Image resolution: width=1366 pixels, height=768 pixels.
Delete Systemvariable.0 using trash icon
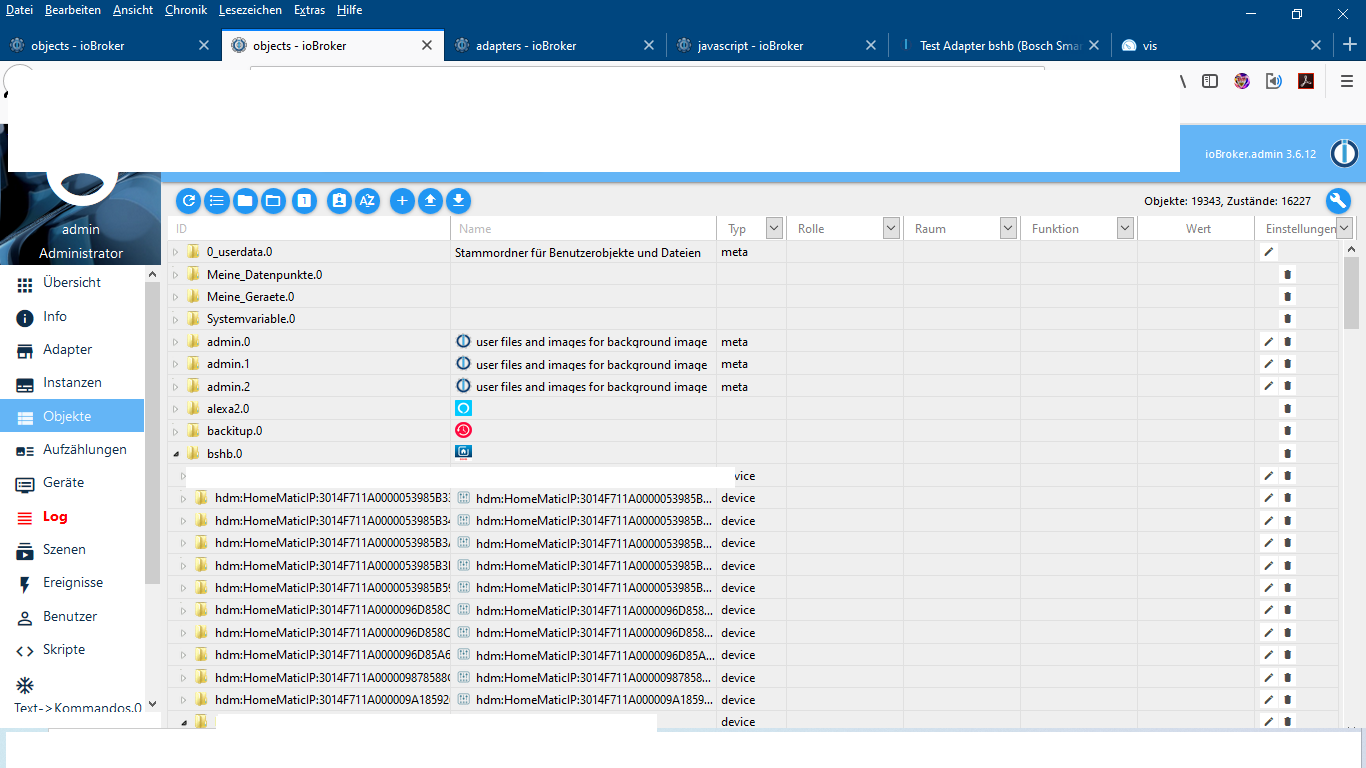1288,319
